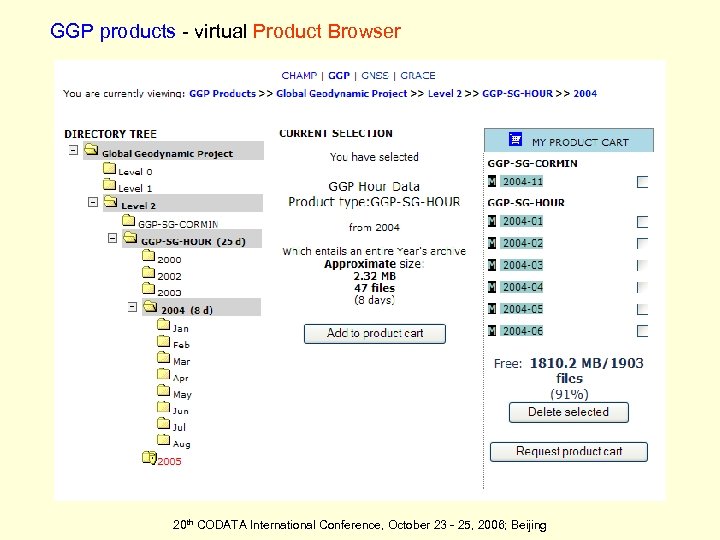Go to GGP-SG-HOUR breadcrumb link
Screen dimensions: 720x540
coord(518,94)
